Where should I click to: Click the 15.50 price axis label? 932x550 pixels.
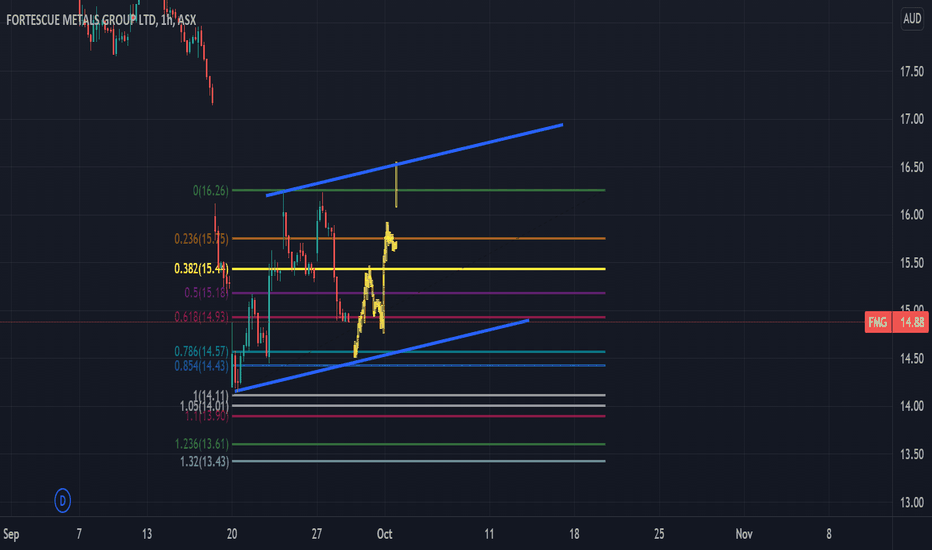911,263
